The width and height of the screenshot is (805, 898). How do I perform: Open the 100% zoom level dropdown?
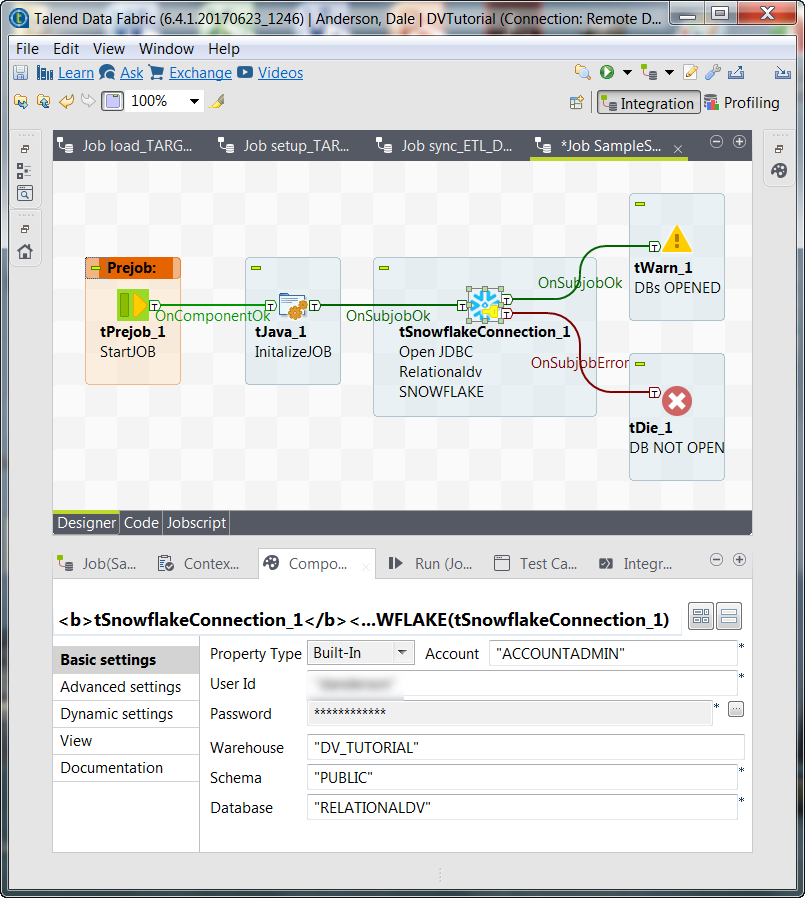(x=195, y=101)
